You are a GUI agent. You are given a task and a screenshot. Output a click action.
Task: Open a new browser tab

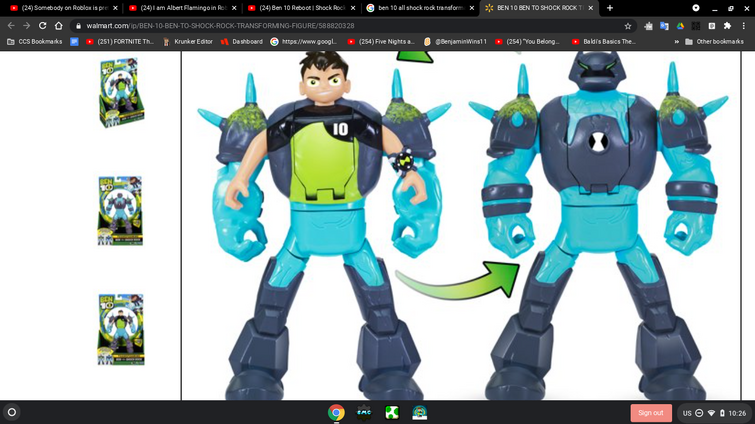click(610, 8)
